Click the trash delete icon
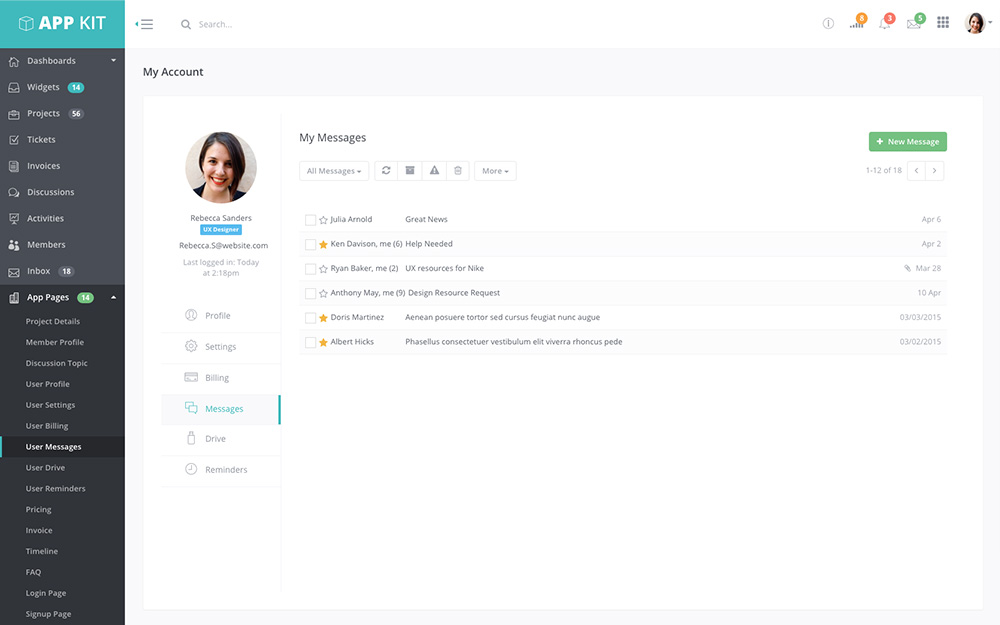Screen dimensions: 1000x625 (458, 171)
